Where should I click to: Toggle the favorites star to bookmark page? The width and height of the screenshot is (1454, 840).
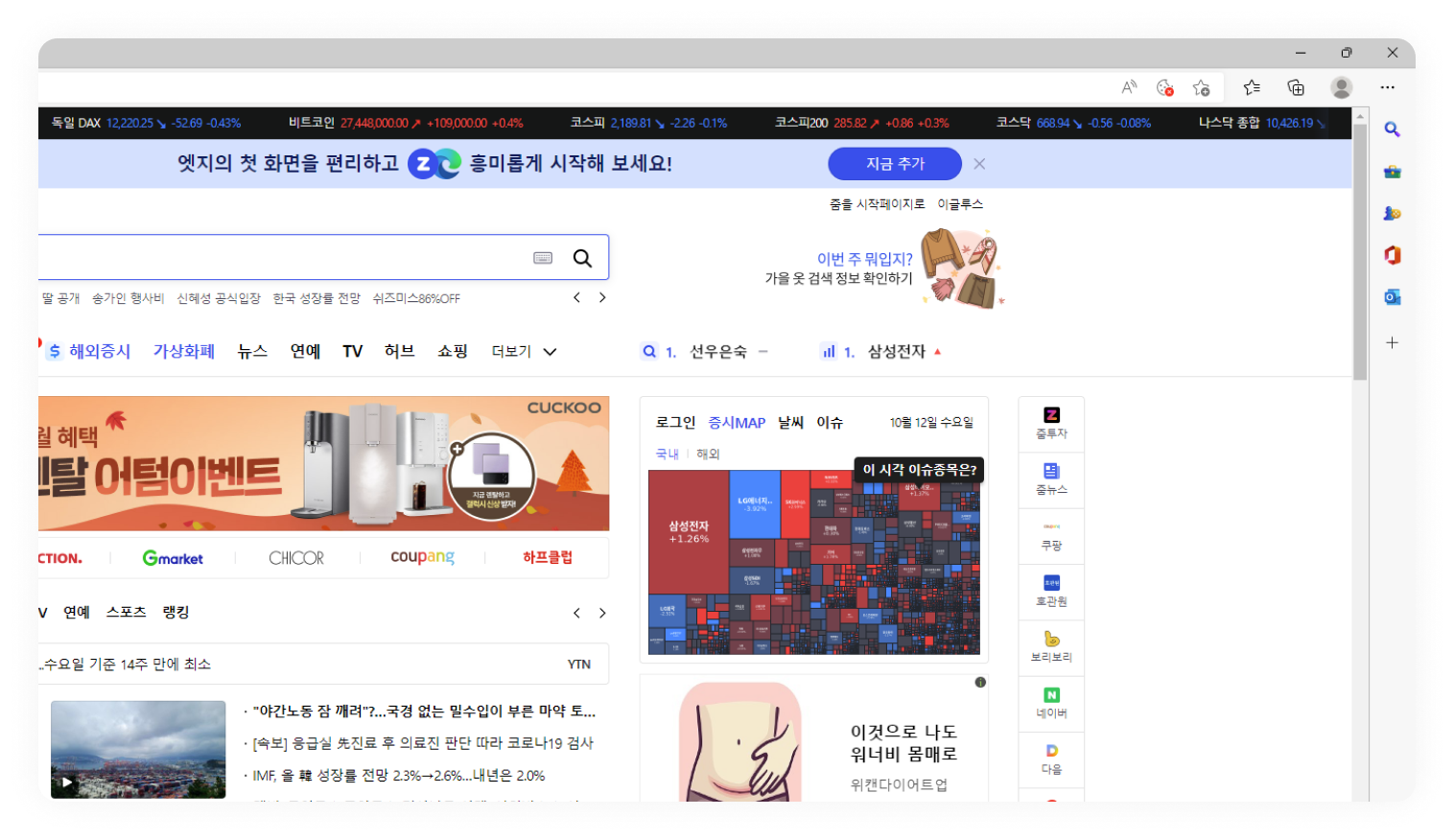(1201, 87)
